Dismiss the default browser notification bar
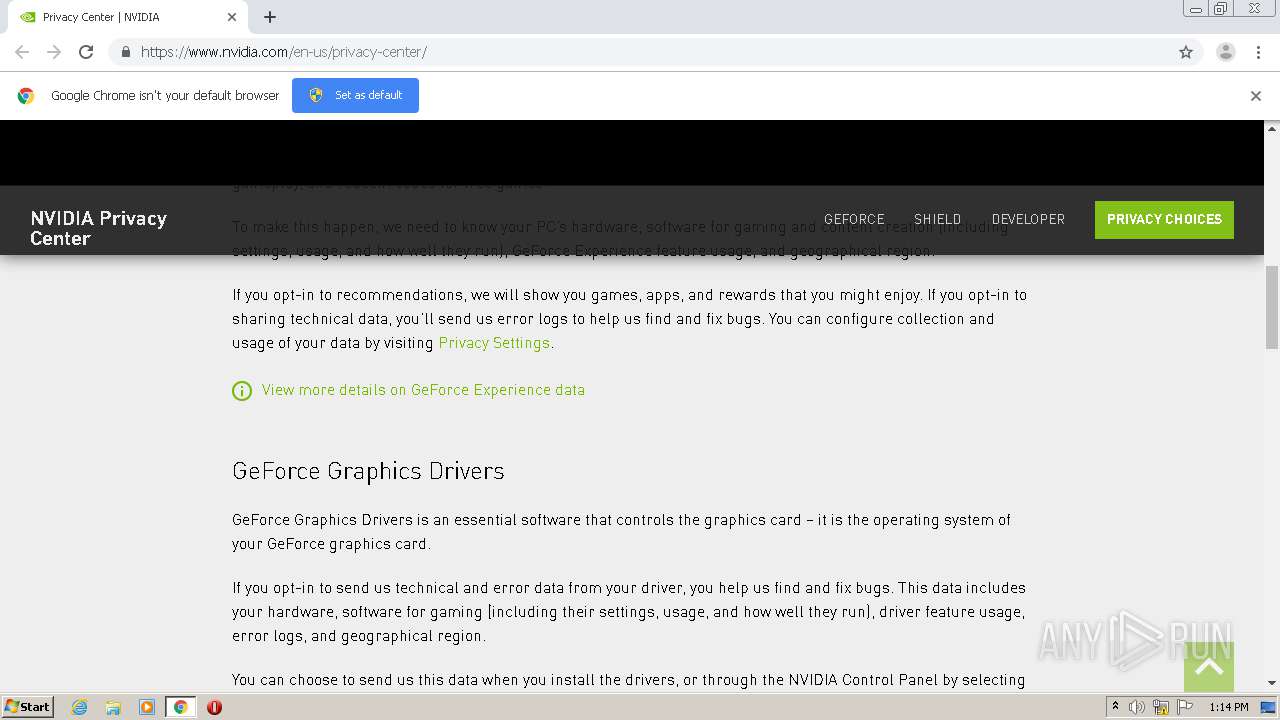The width and height of the screenshot is (1280, 720). click(1256, 96)
